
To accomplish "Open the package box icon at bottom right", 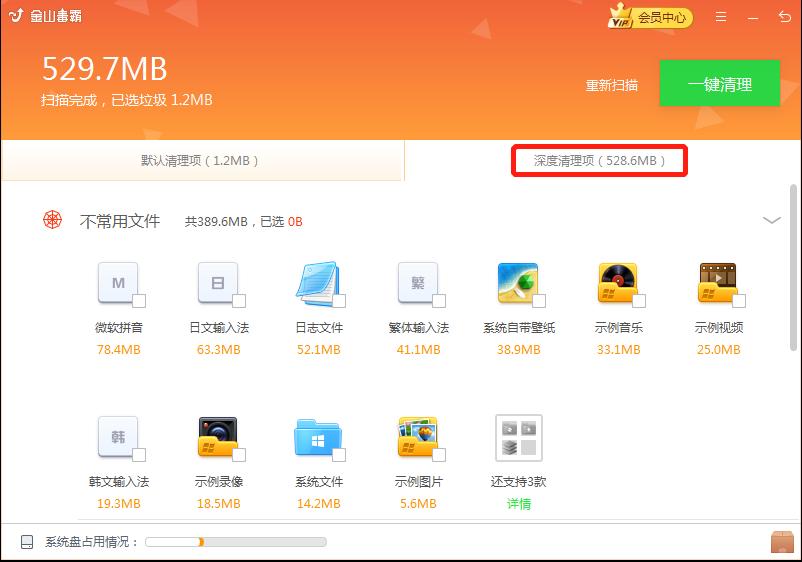I will 782,542.
